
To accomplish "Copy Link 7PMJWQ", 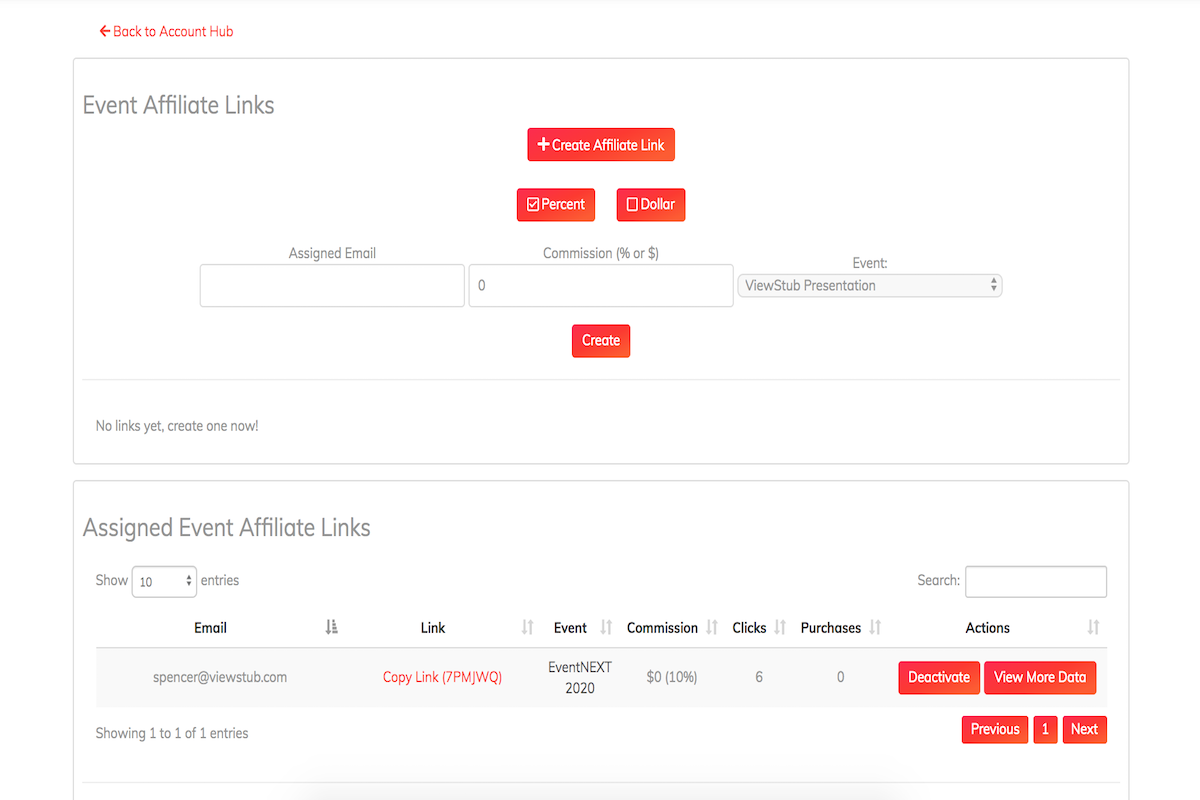I will pos(442,677).
